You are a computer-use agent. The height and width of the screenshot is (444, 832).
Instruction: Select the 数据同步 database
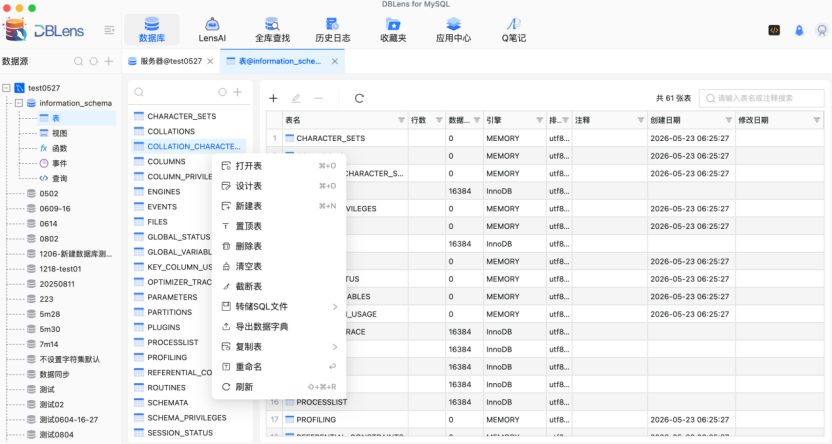click(54, 375)
